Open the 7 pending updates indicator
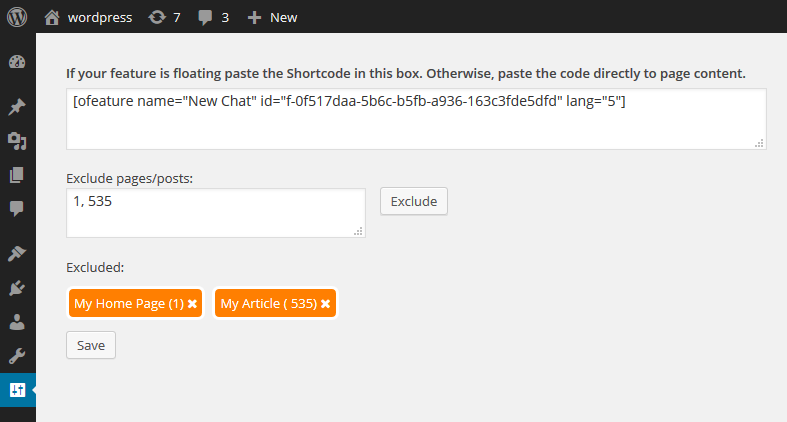 click(164, 18)
